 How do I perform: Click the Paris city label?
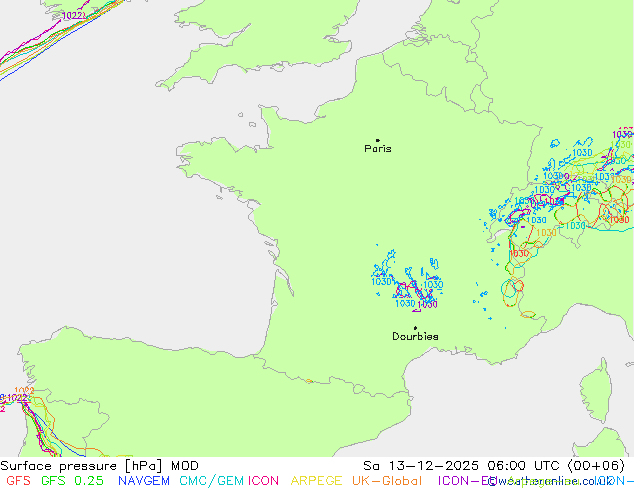click(378, 149)
